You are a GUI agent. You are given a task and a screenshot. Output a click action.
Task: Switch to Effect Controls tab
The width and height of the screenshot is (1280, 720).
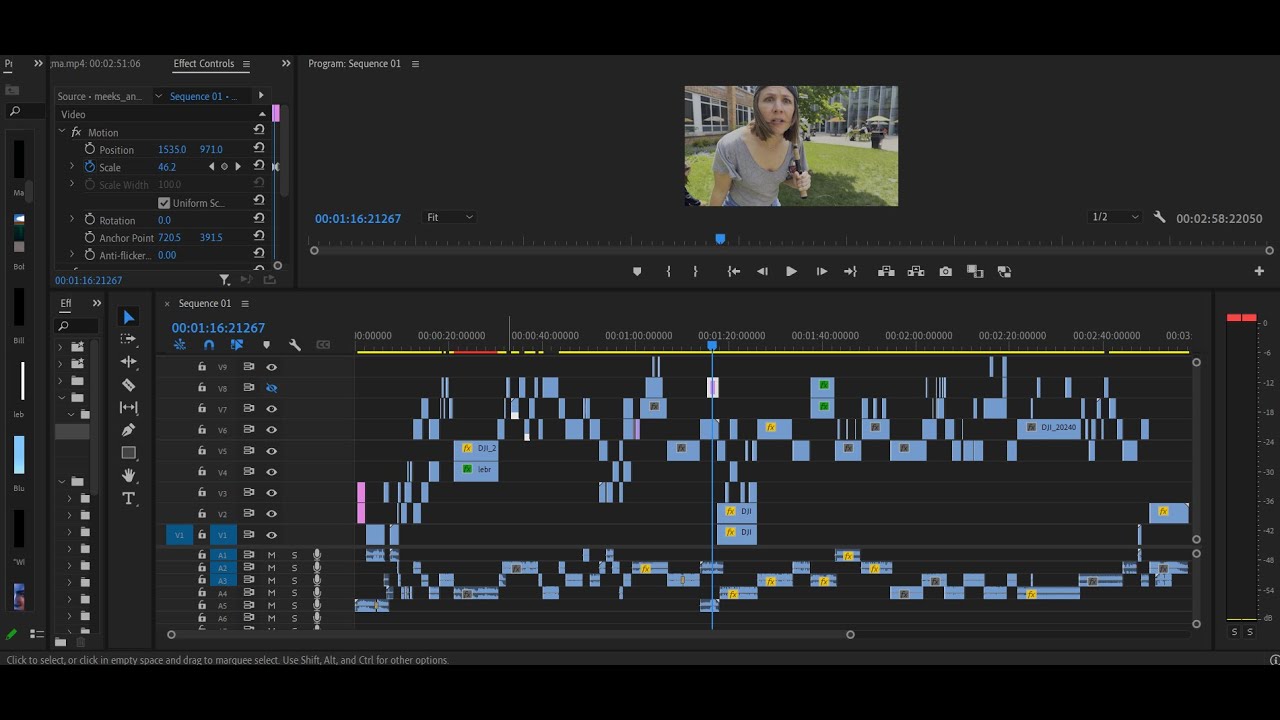pyautogui.click(x=203, y=63)
